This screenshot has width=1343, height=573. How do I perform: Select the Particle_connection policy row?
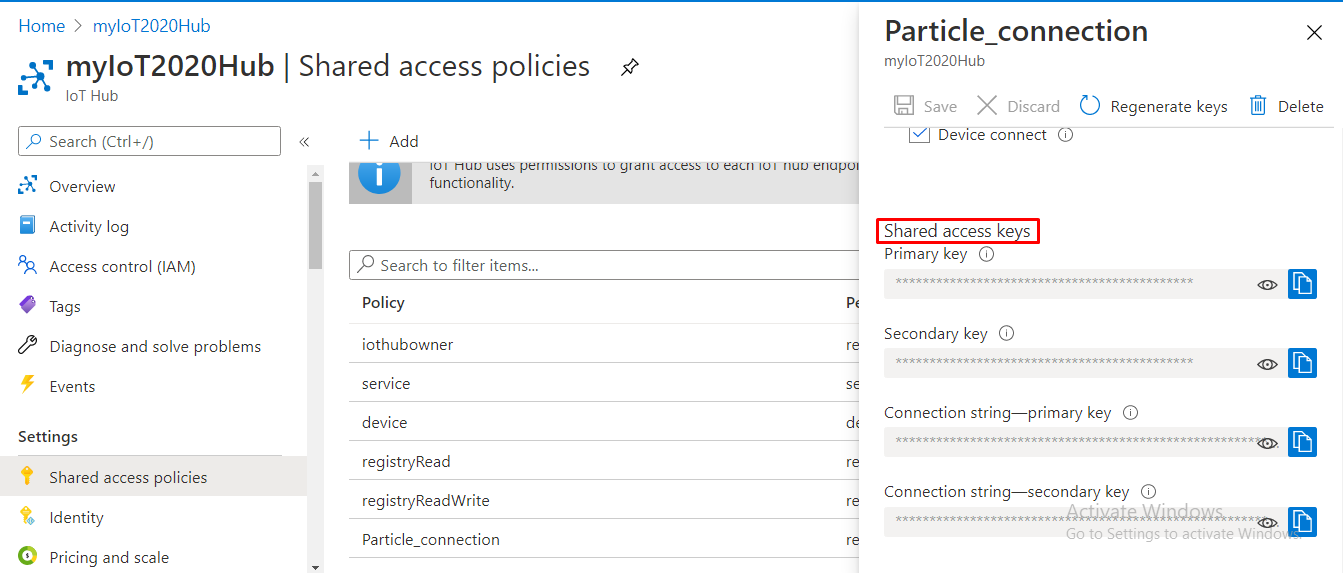[x=604, y=539]
